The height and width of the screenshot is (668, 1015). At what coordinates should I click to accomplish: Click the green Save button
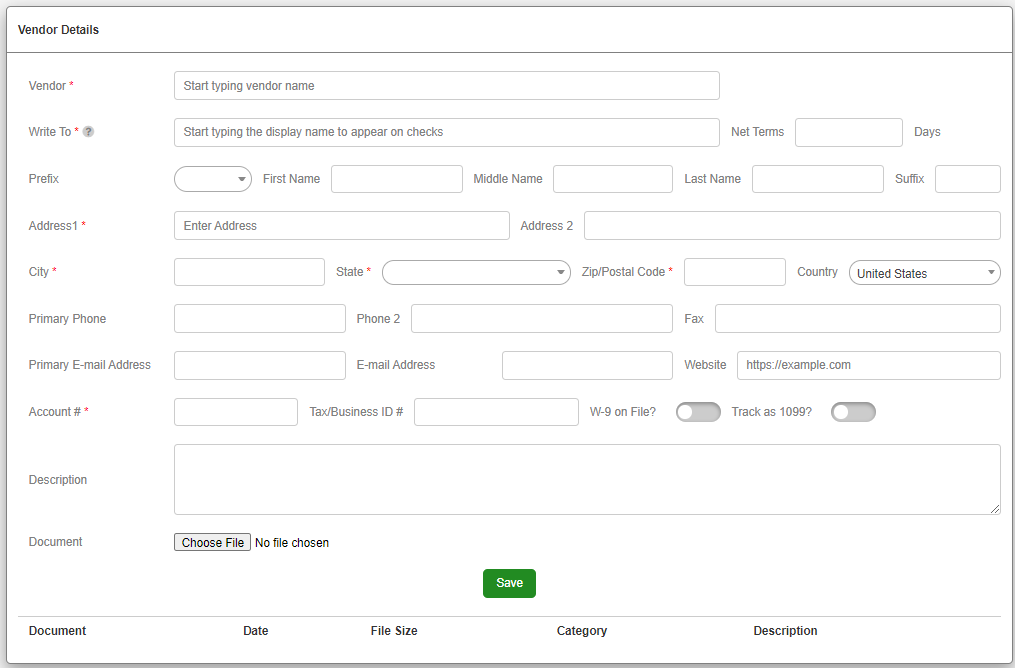(x=509, y=583)
